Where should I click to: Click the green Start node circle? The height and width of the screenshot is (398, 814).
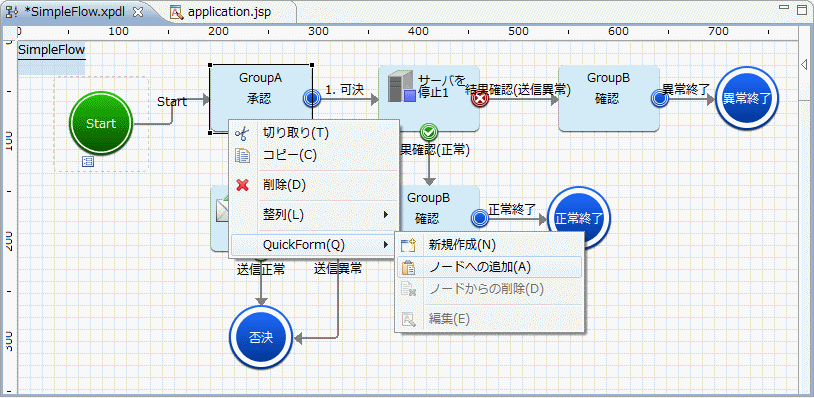coord(101,123)
